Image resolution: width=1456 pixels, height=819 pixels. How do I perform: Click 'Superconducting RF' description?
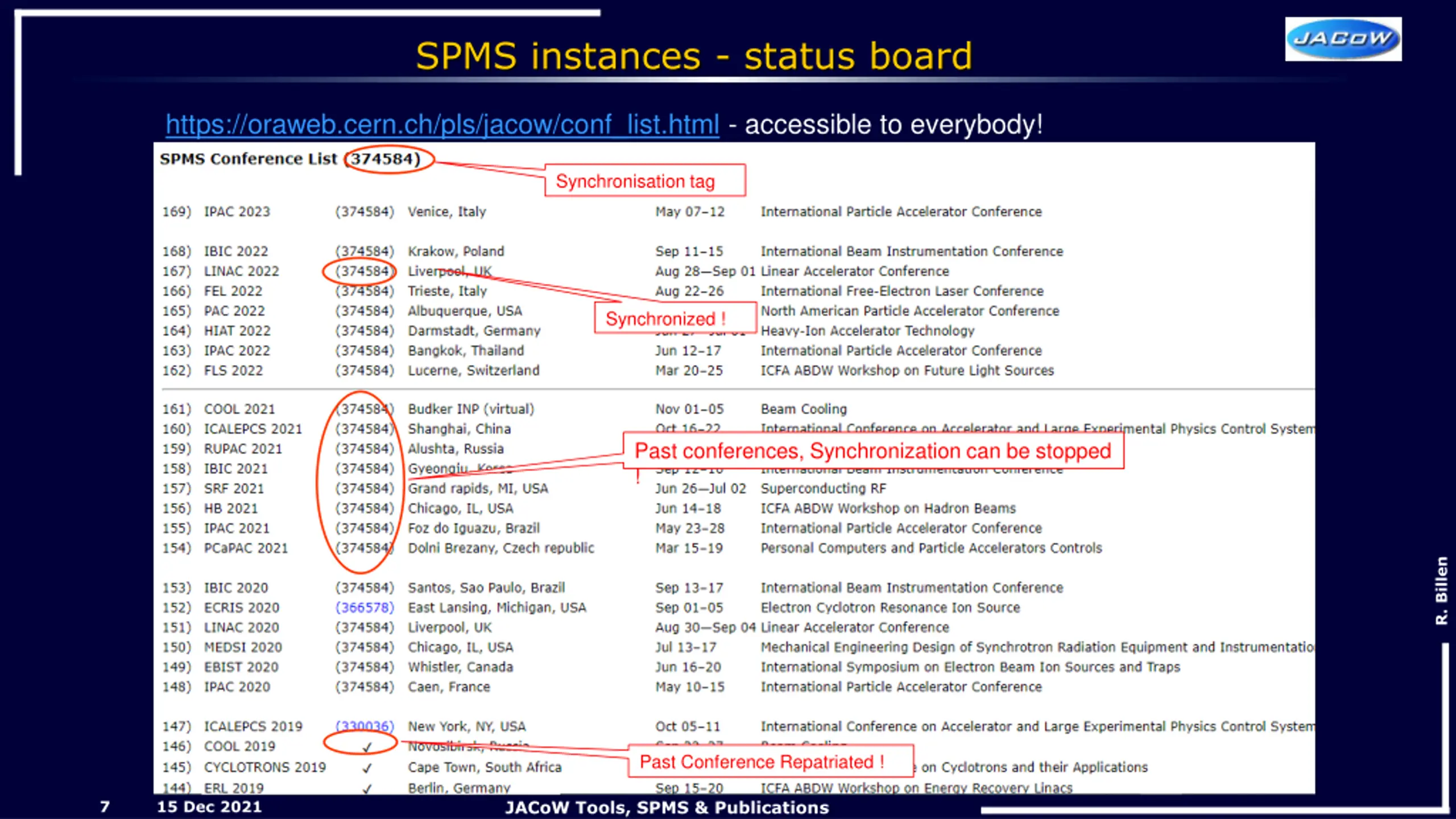coord(824,489)
